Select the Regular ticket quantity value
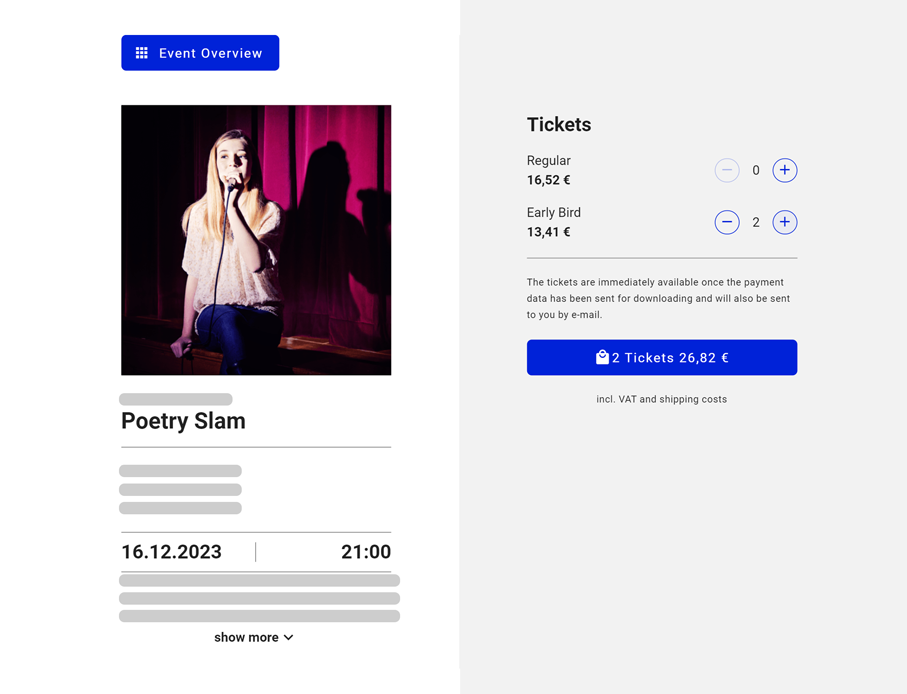 click(756, 171)
